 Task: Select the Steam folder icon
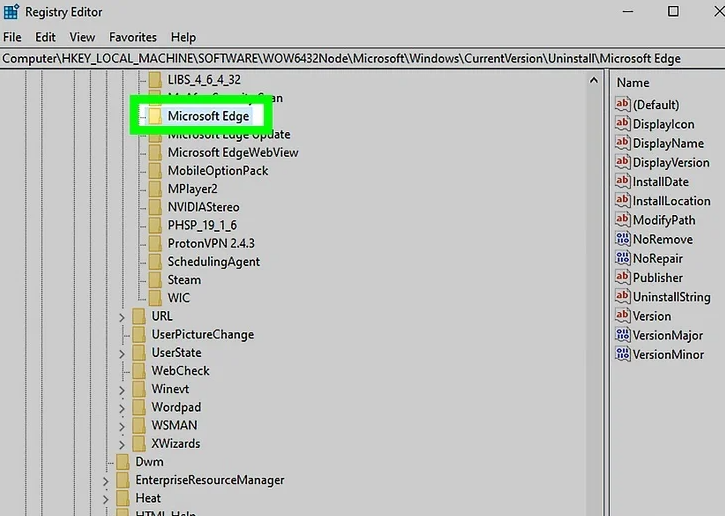tap(155, 280)
